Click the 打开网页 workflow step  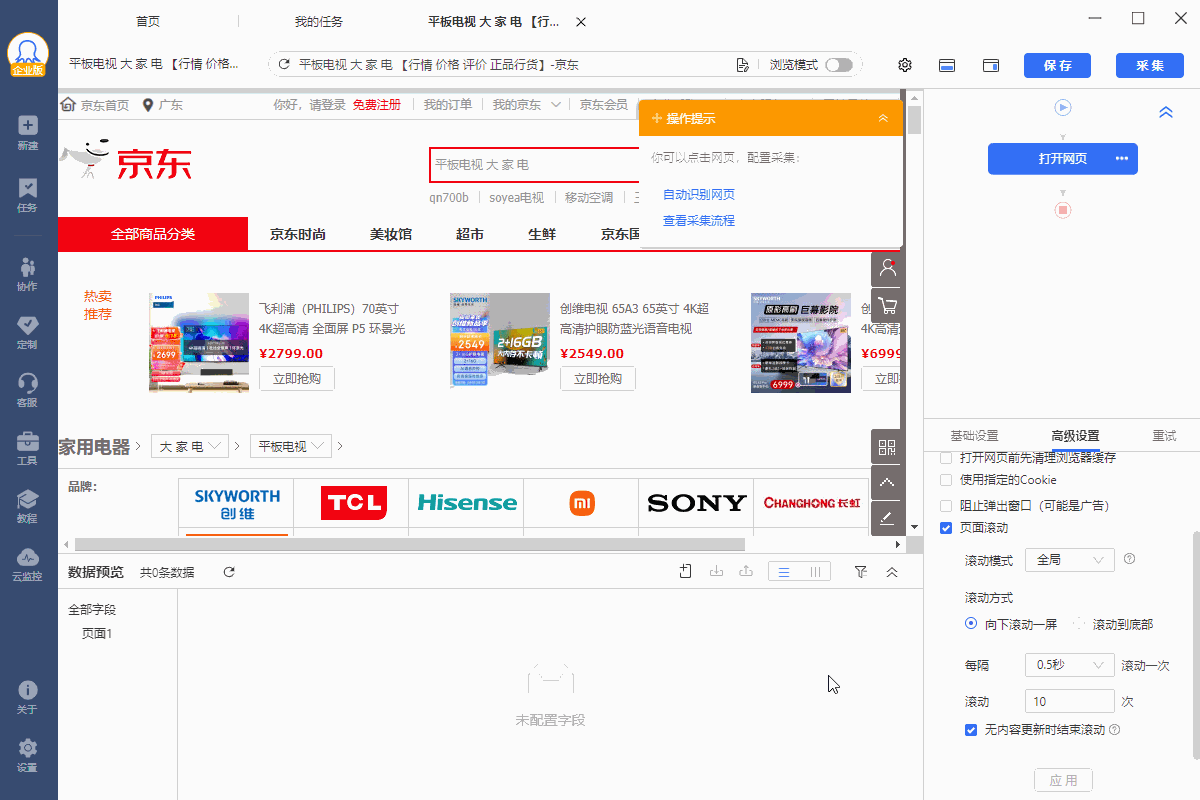(1063, 159)
